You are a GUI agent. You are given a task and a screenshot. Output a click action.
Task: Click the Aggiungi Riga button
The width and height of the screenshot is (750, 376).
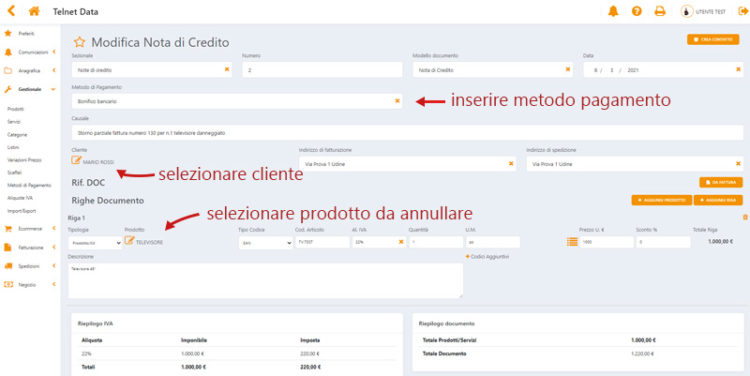pyautogui.click(x=718, y=200)
